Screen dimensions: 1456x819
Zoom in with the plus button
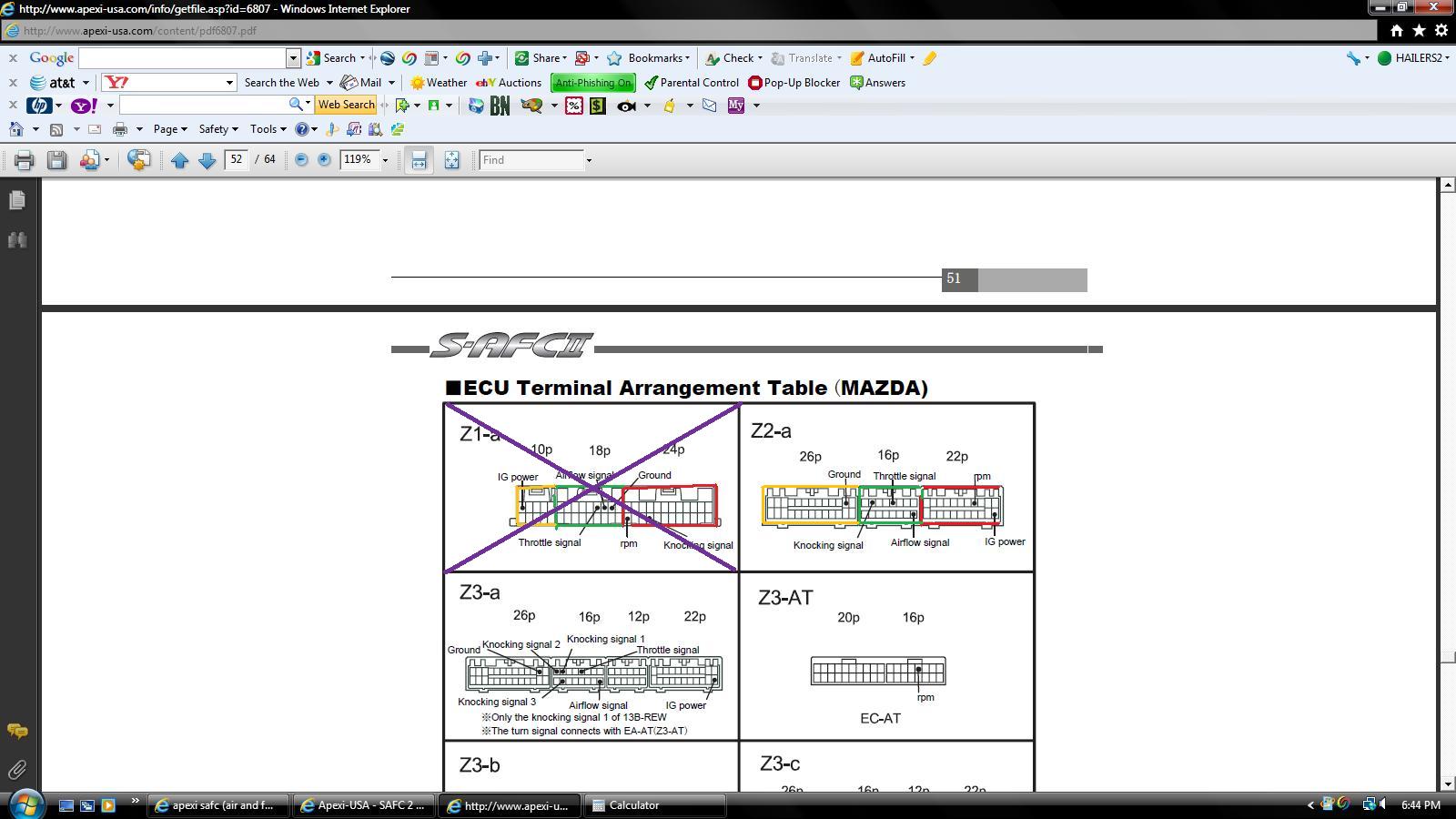tap(324, 159)
